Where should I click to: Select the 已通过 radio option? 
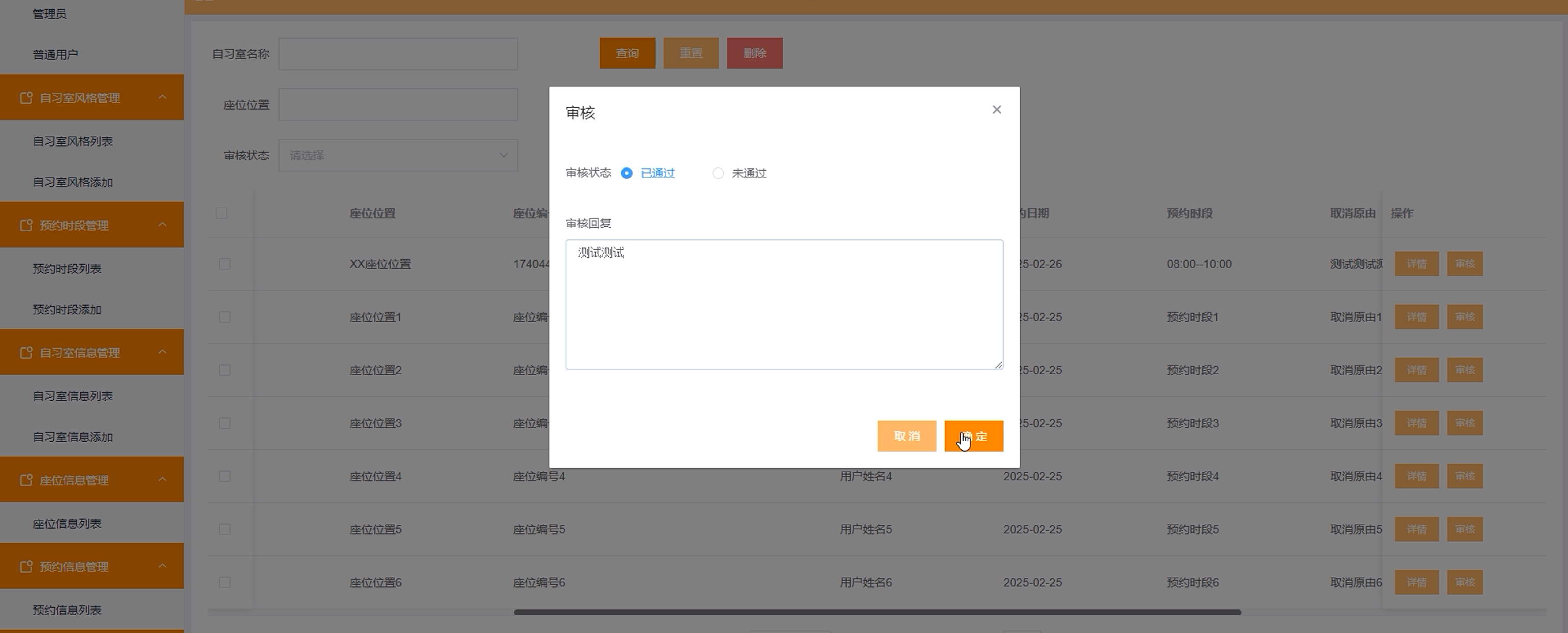click(x=626, y=174)
